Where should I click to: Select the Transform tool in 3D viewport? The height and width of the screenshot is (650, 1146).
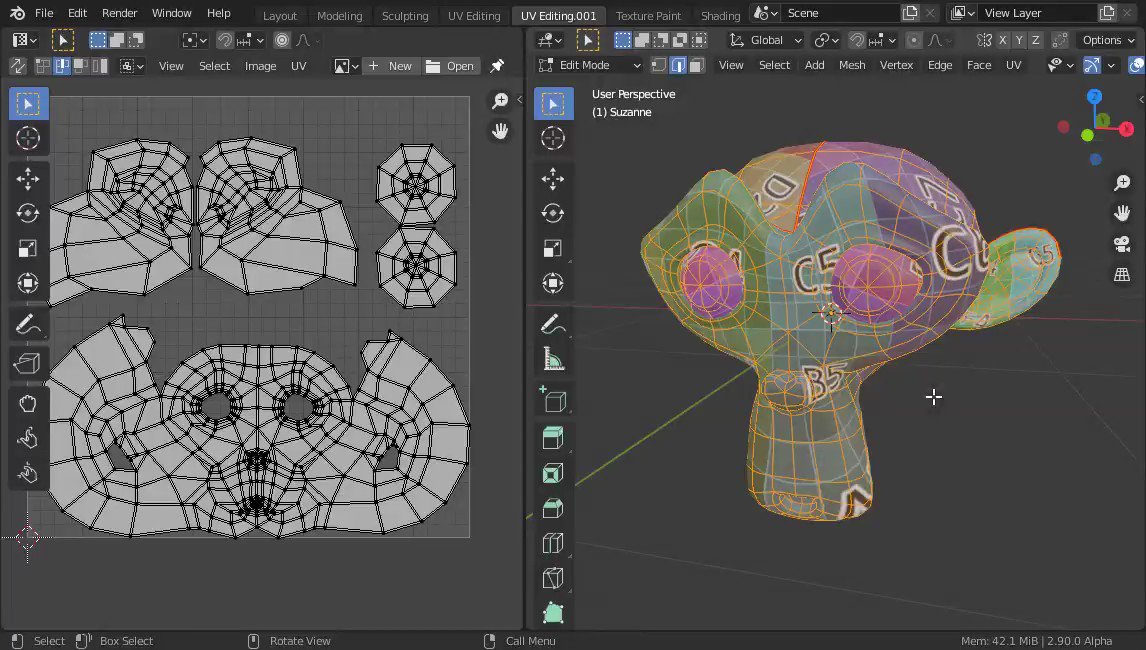[553, 284]
